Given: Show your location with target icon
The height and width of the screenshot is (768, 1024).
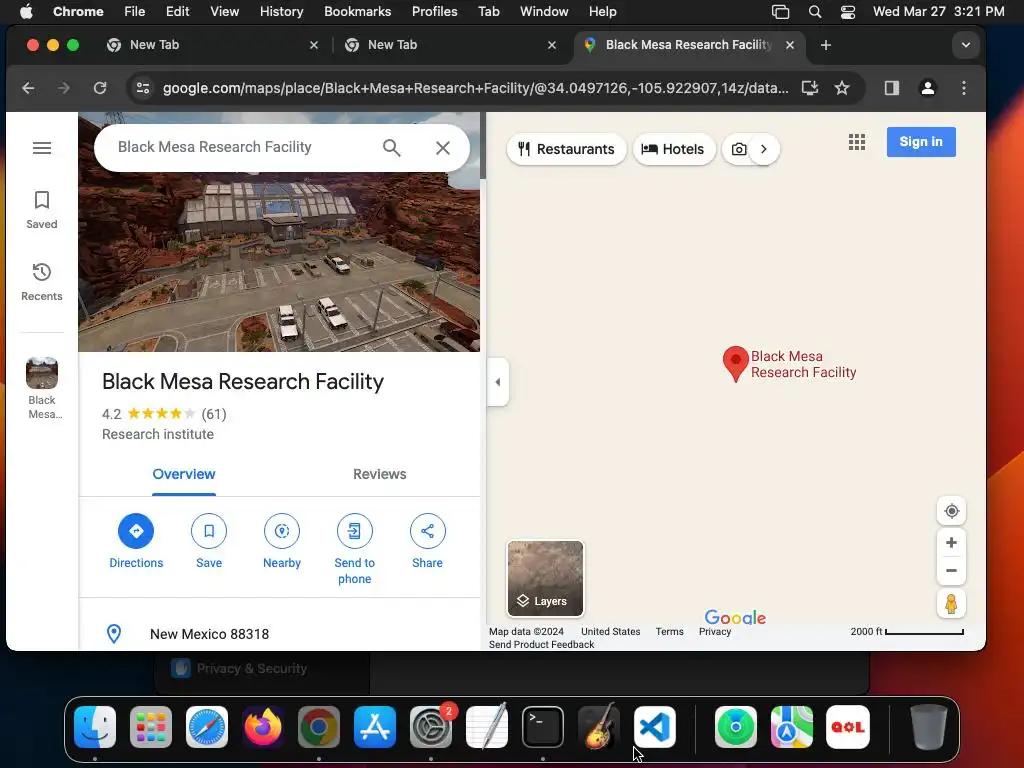Looking at the screenshot, I should click(x=952, y=511).
